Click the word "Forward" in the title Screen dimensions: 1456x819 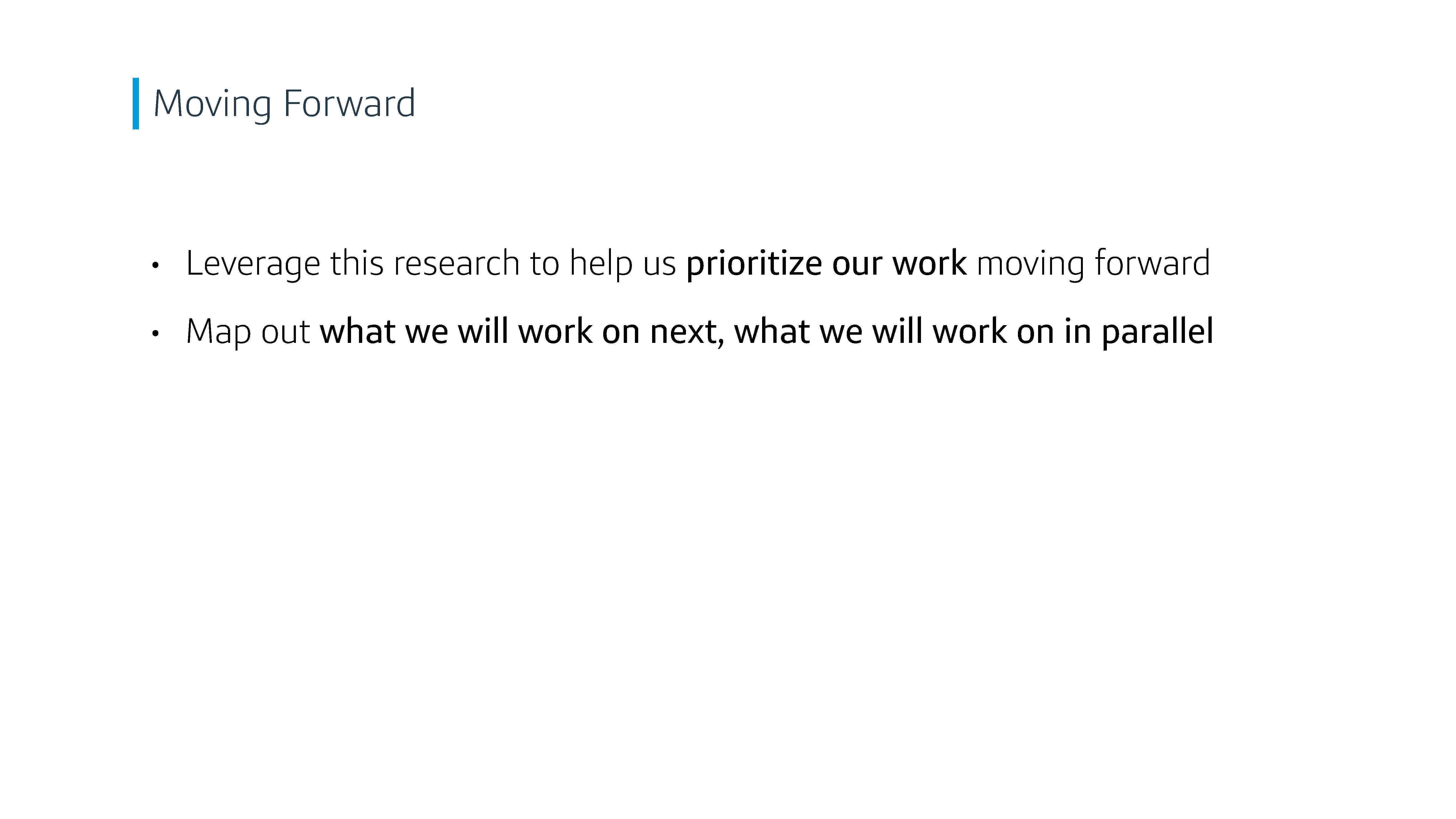pyautogui.click(x=349, y=103)
